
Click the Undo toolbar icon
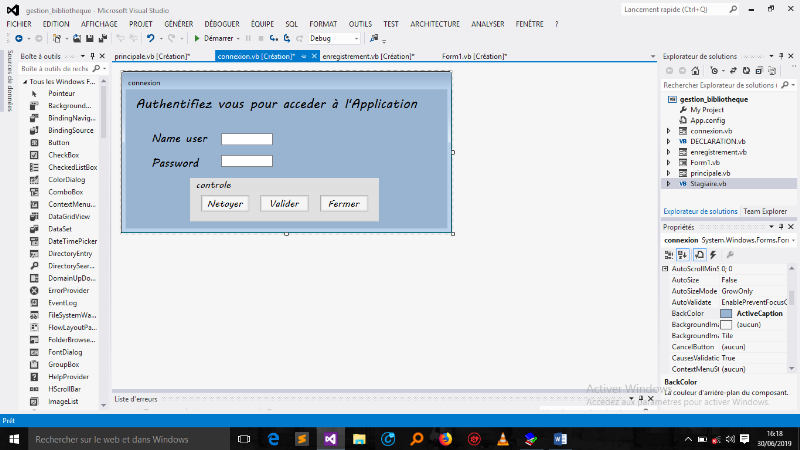coord(150,38)
